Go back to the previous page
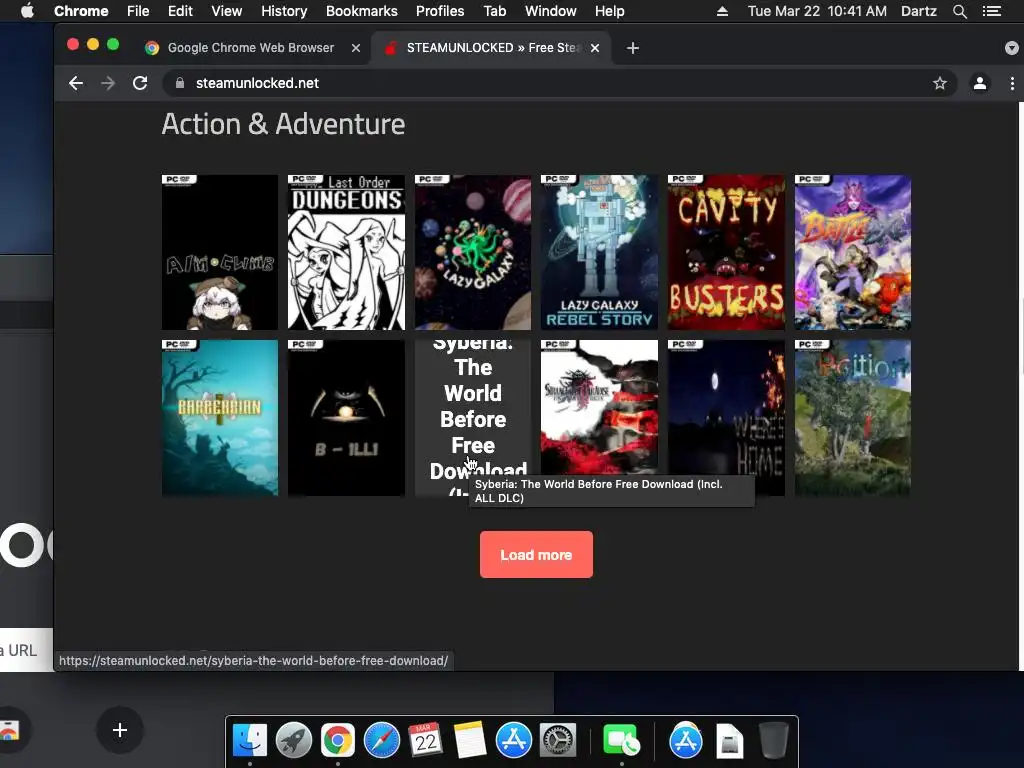 (x=76, y=83)
